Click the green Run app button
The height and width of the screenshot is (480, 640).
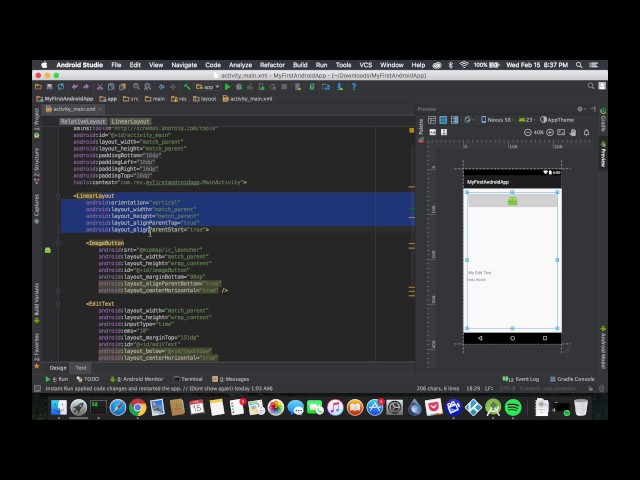pos(228,87)
